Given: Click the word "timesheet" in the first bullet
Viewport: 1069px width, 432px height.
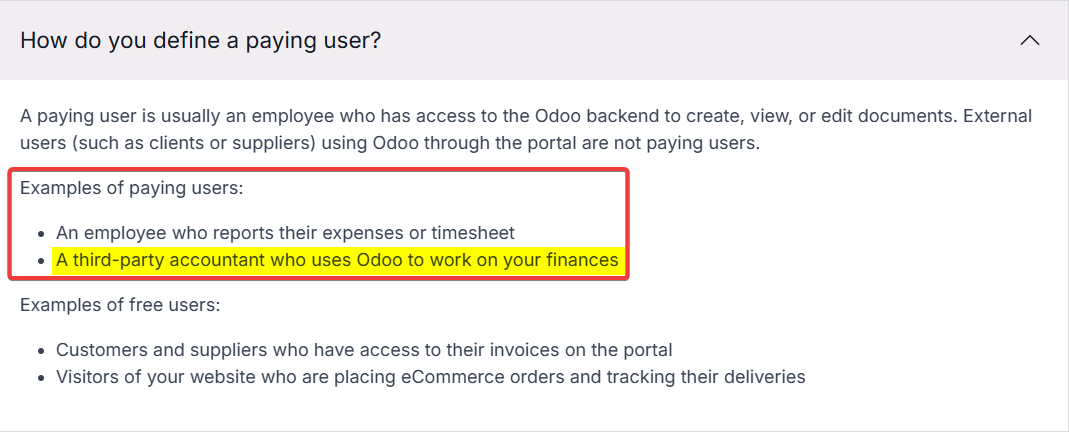Looking at the screenshot, I should [472, 233].
